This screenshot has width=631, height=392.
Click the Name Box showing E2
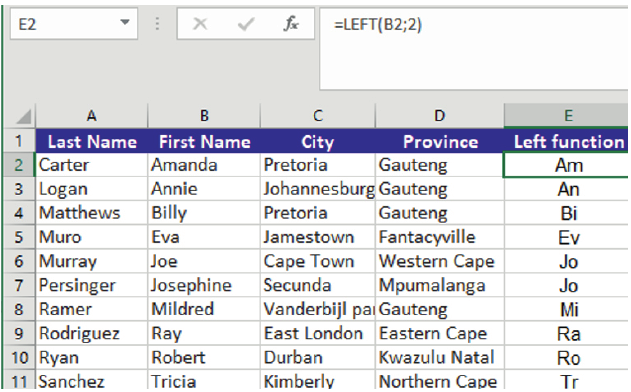coord(74,24)
